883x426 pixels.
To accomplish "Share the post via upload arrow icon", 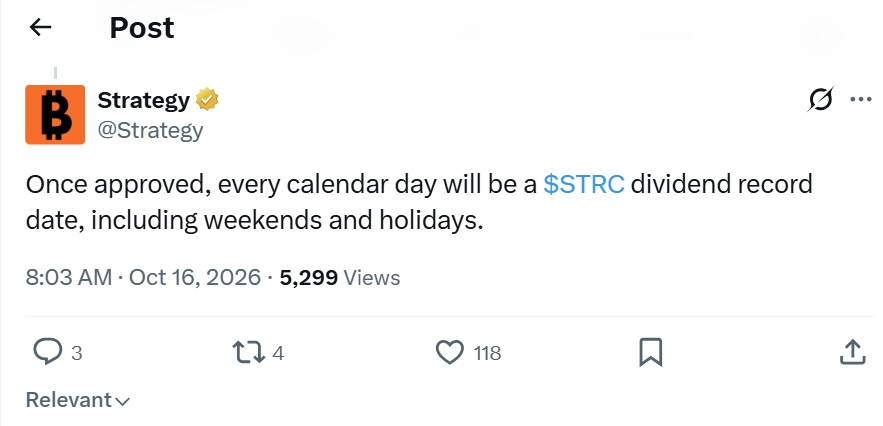I will [x=852, y=352].
